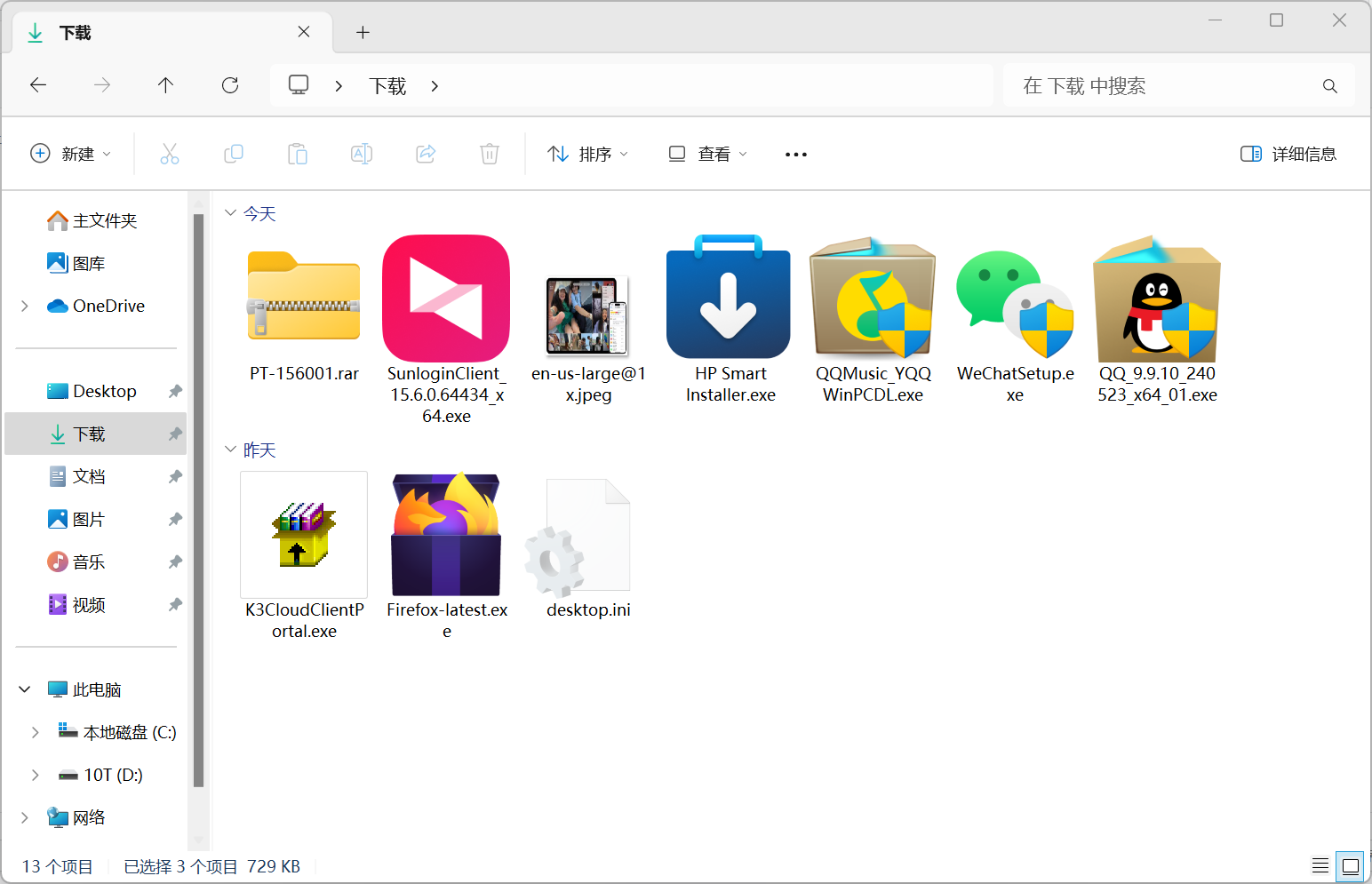
Task: Select the SunloginClient installer file
Action: pos(446,331)
